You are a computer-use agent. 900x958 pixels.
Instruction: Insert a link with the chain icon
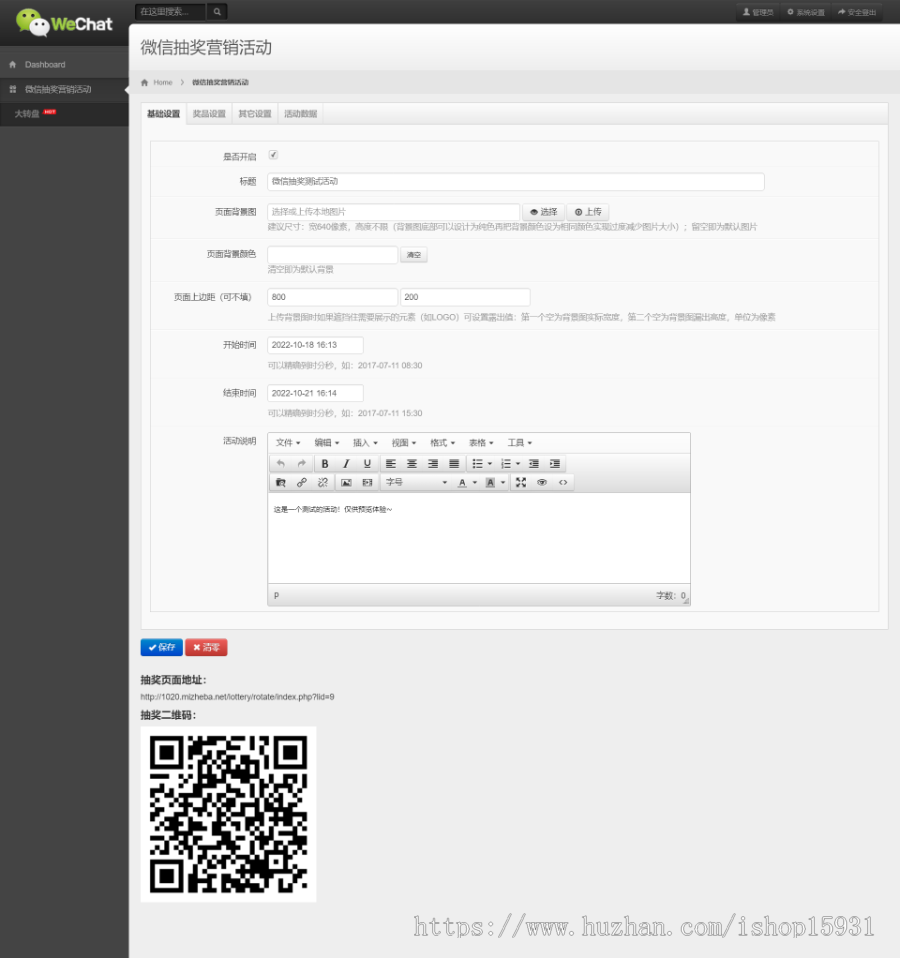301,482
